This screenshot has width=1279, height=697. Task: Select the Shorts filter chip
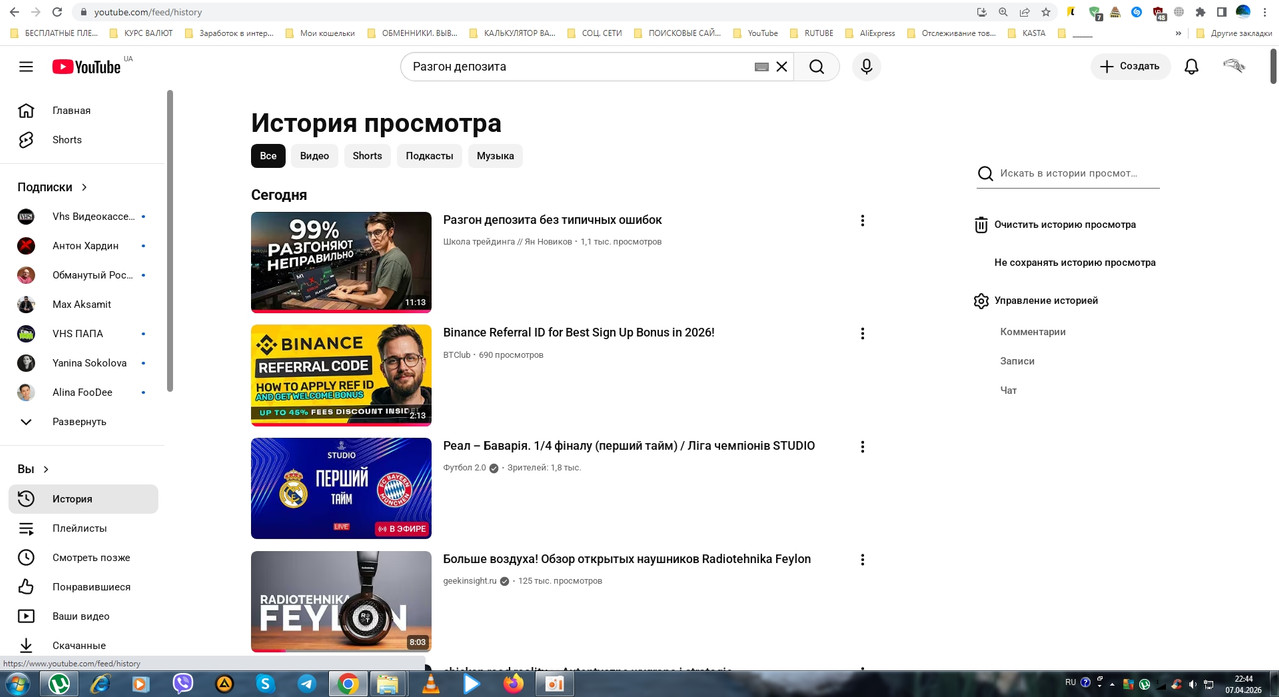point(367,156)
